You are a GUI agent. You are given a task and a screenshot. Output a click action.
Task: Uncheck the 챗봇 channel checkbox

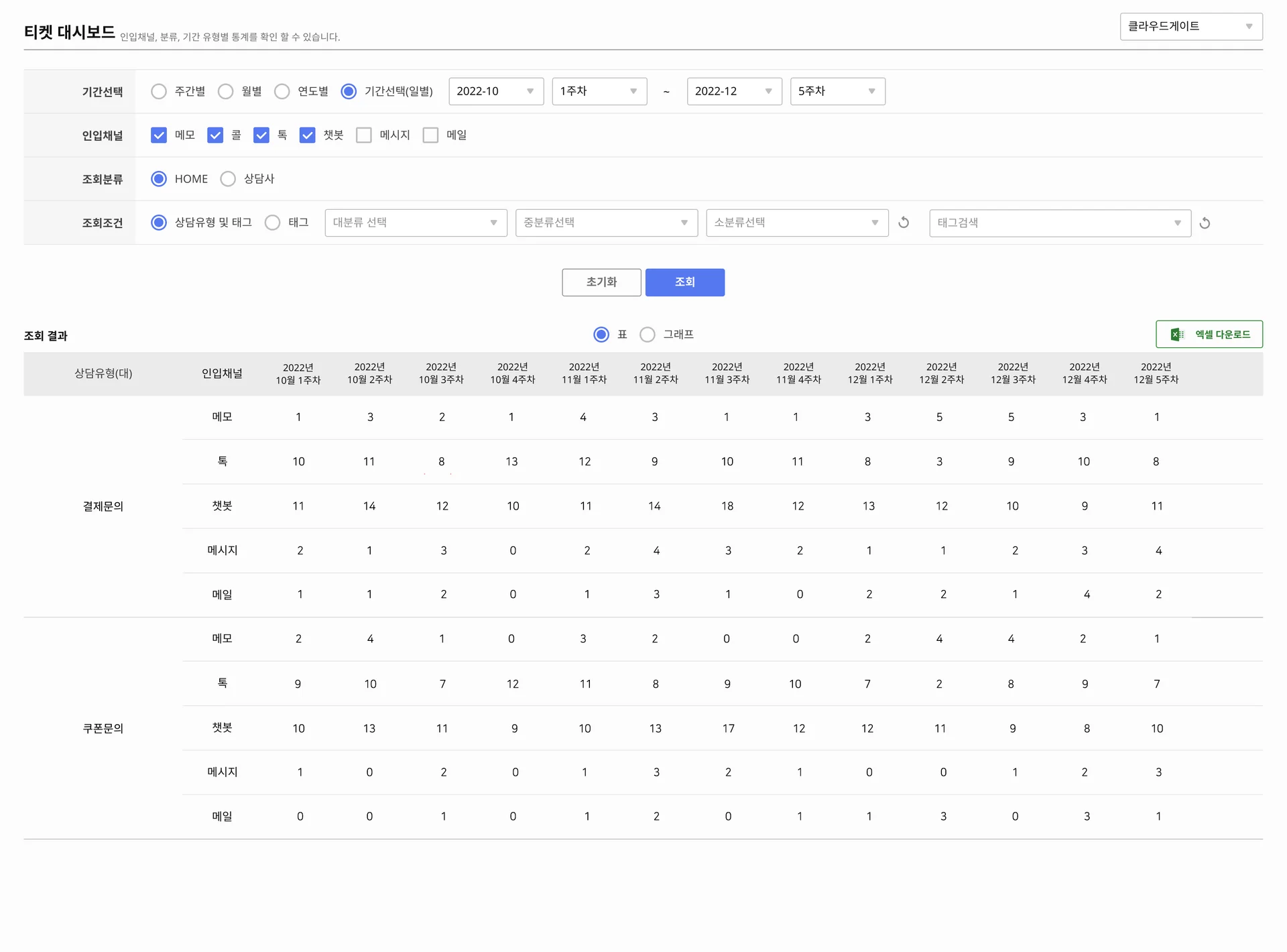[x=307, y=135]
